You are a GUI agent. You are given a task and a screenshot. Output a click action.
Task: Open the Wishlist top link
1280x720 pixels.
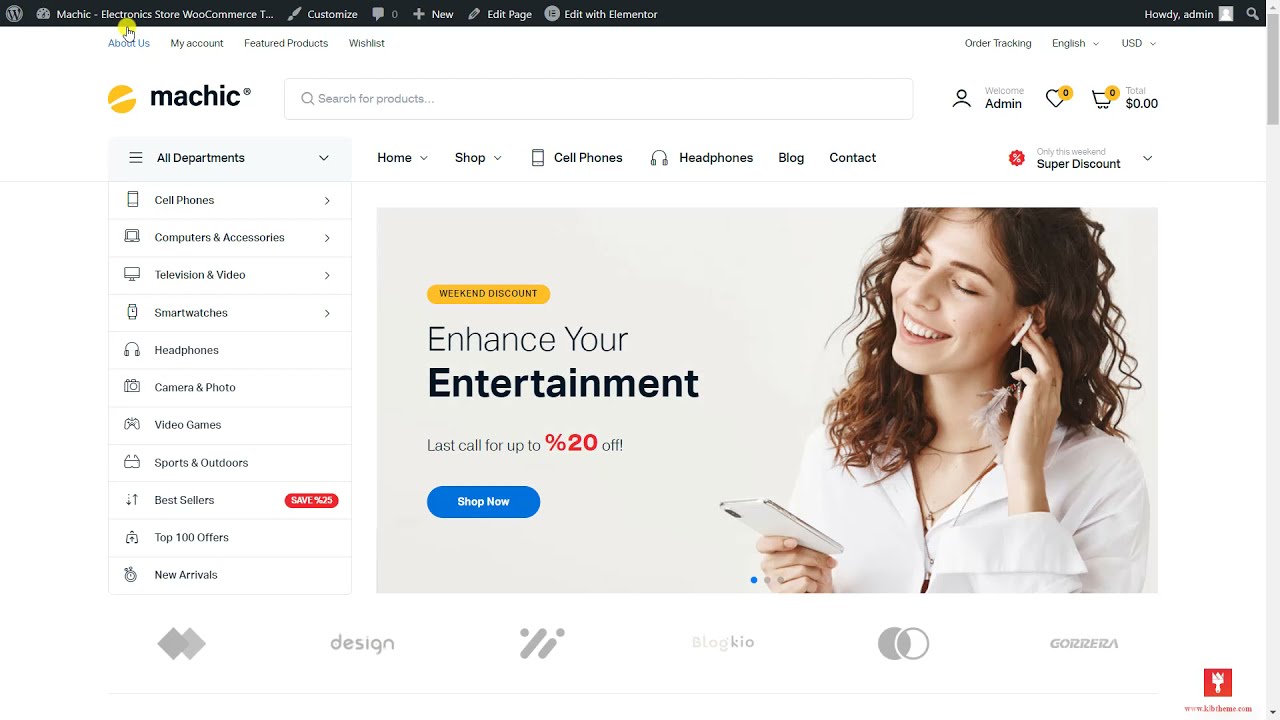tap(367, 43)
